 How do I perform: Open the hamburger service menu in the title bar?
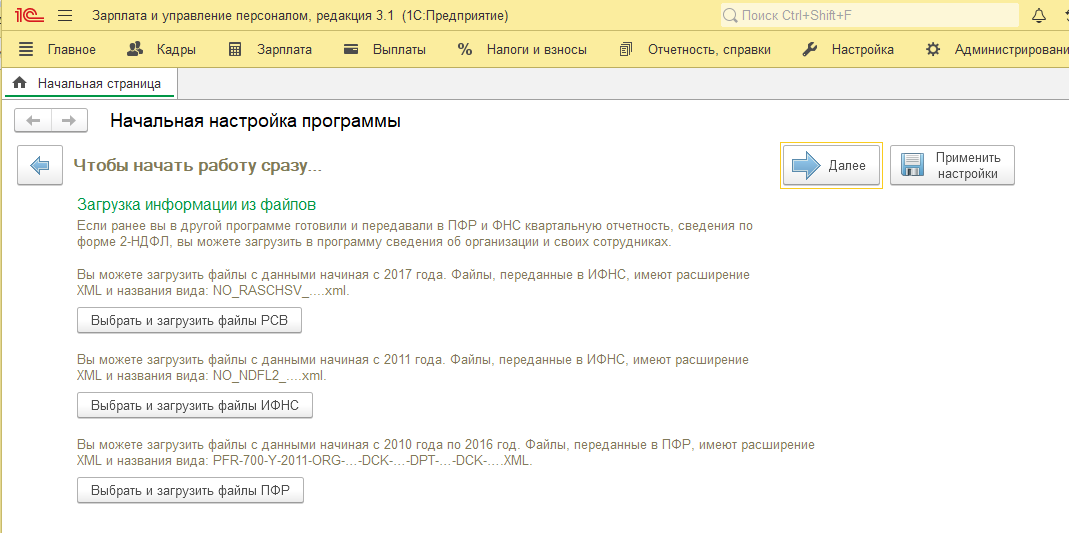[65, 16]
